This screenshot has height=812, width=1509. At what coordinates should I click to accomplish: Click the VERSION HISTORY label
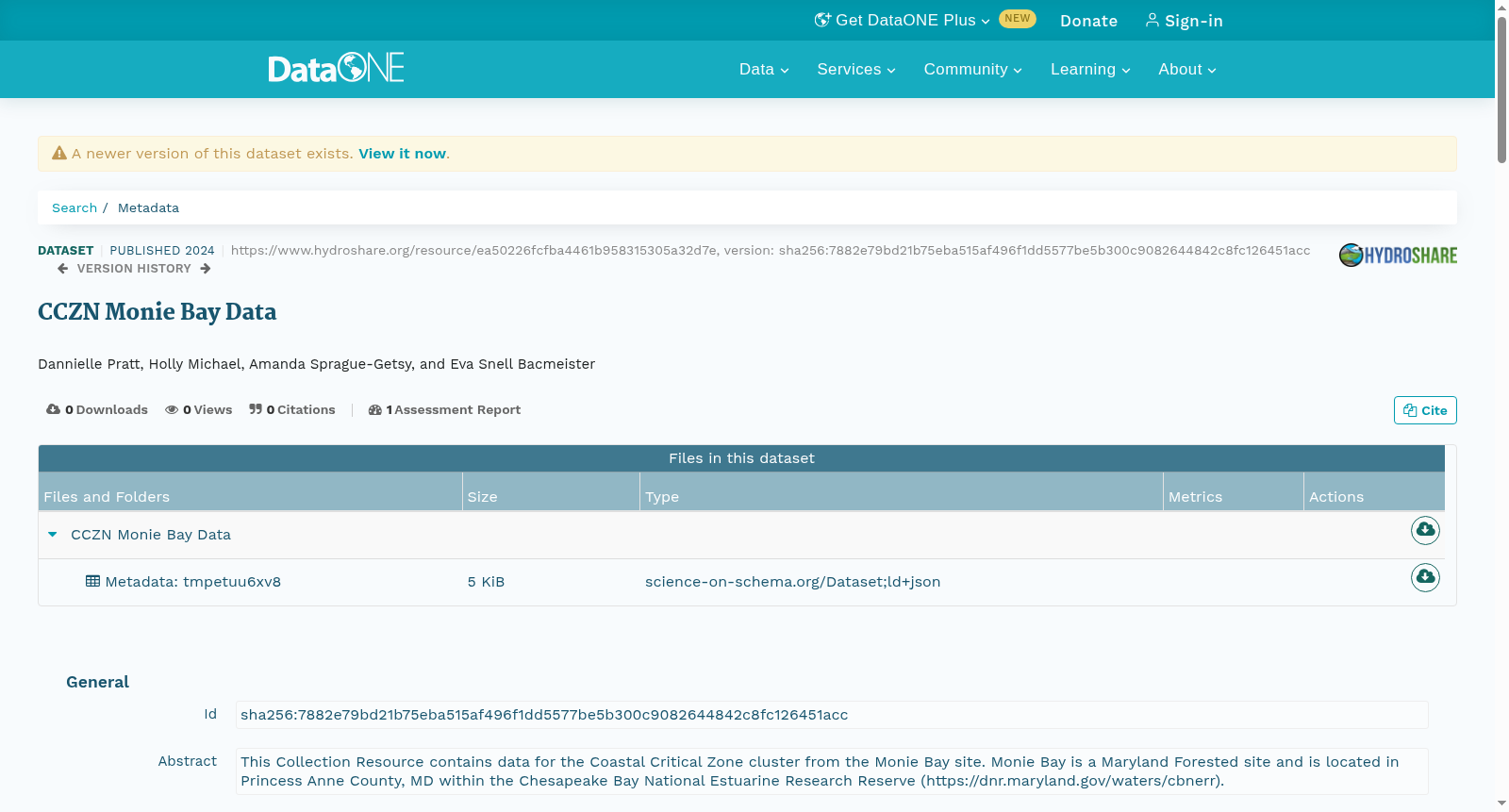(x=134, y=269)
